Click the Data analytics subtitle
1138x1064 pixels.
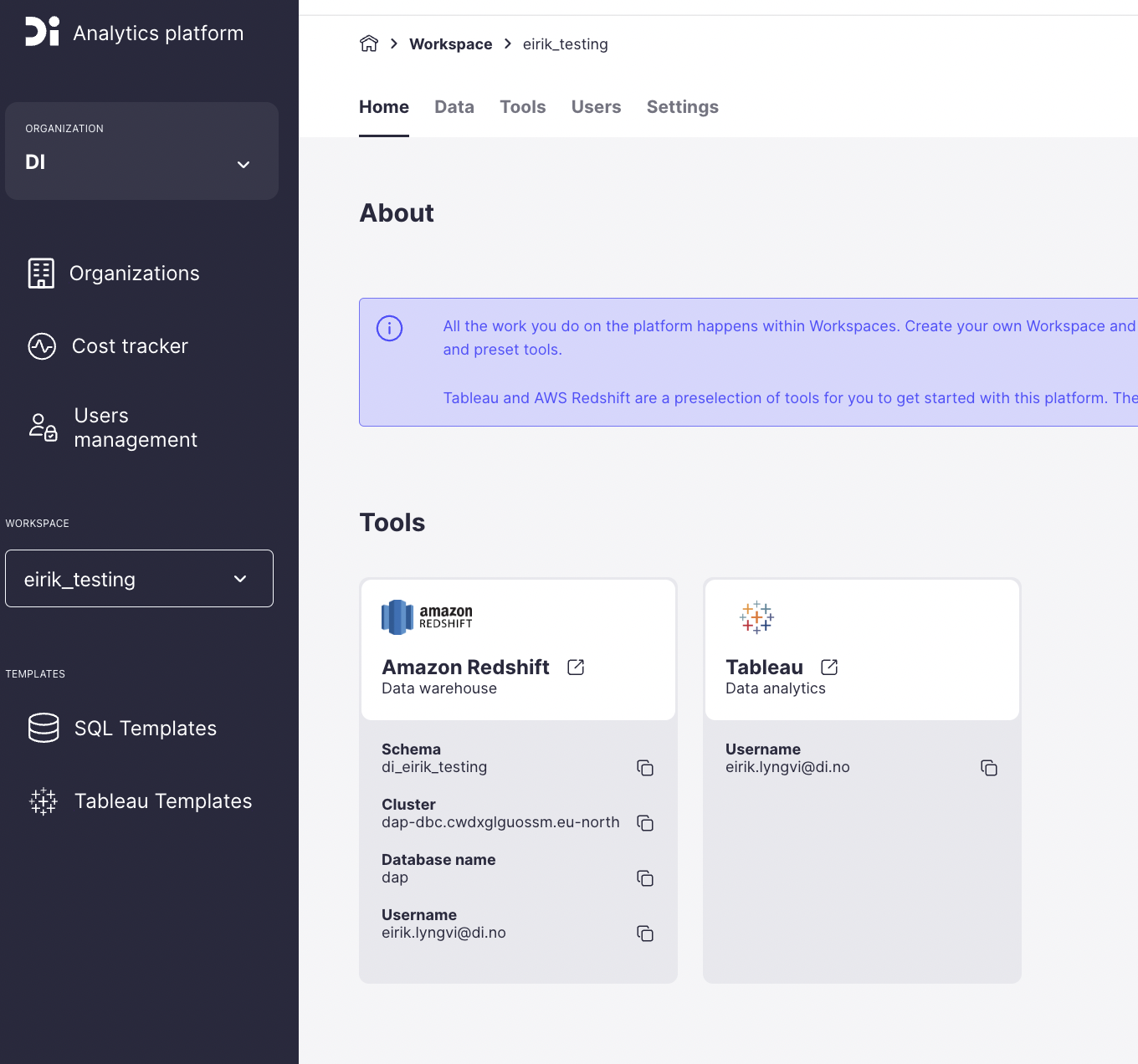[776, 688]
